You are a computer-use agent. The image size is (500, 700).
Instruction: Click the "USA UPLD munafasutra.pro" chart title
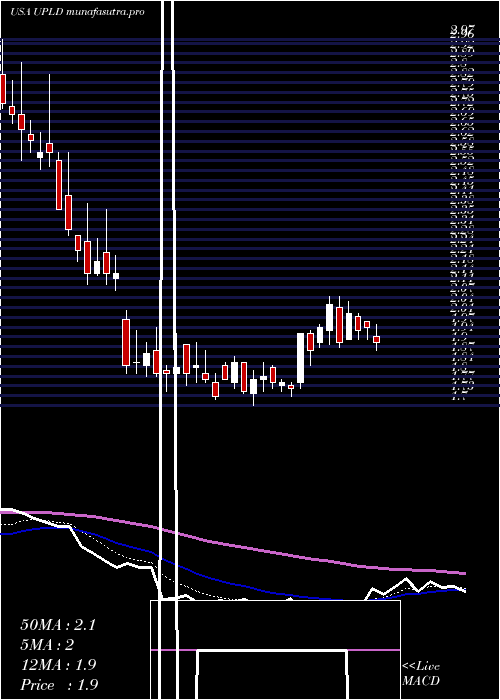click(x=77, y=12)
